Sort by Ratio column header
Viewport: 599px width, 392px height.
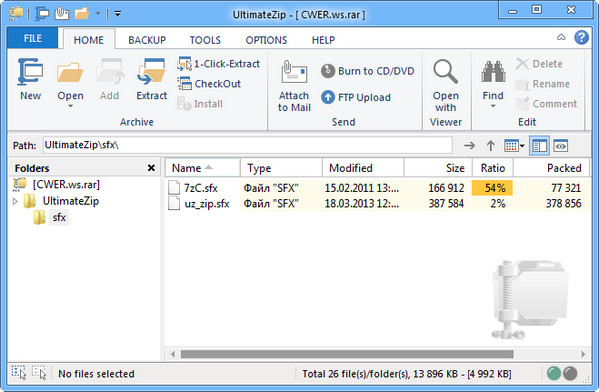[493, 168]
